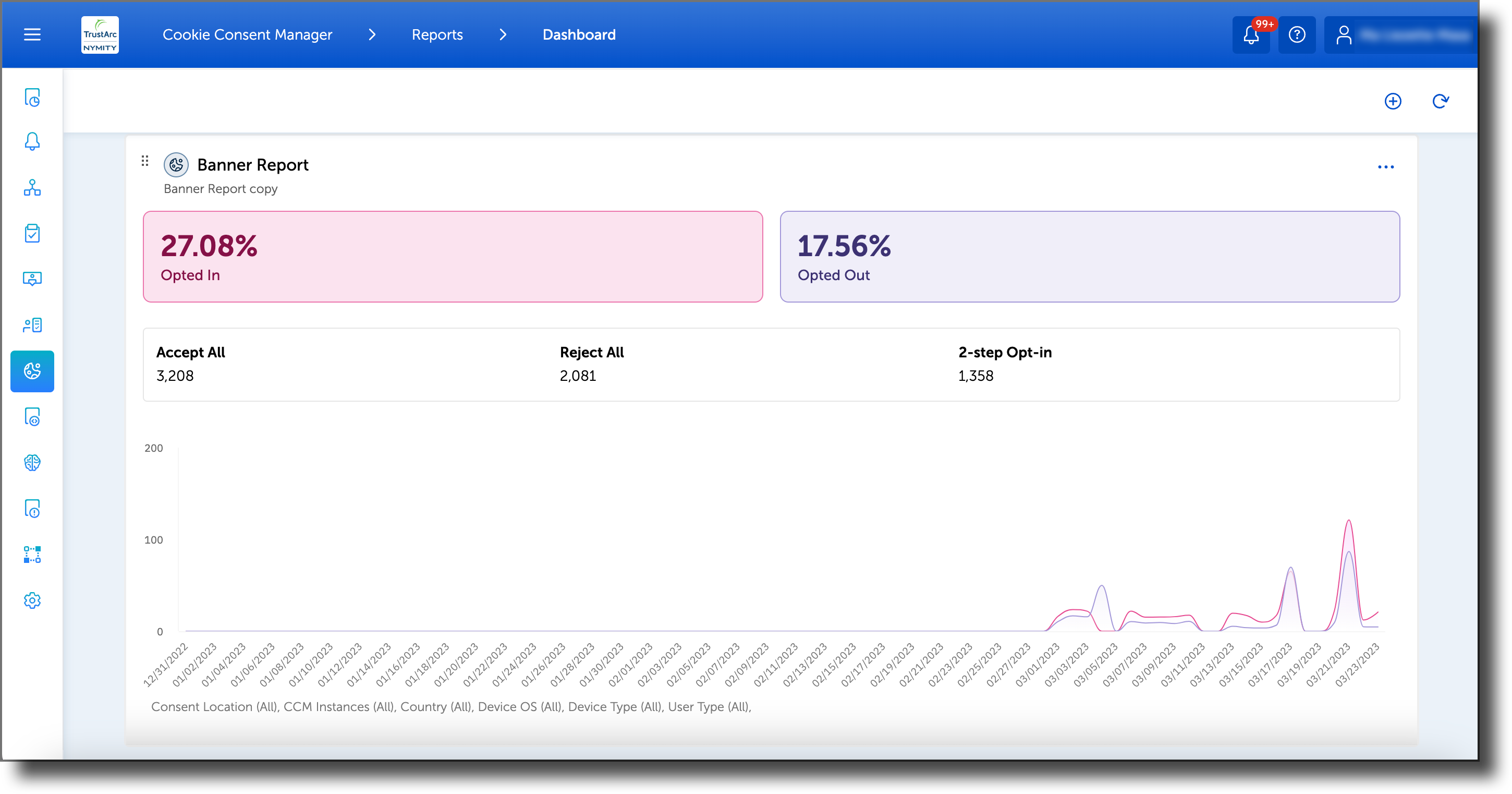Screen dimensions: 1512x794
Task: Click the tallest peak on chart
Action: [x=1348, y=522]
